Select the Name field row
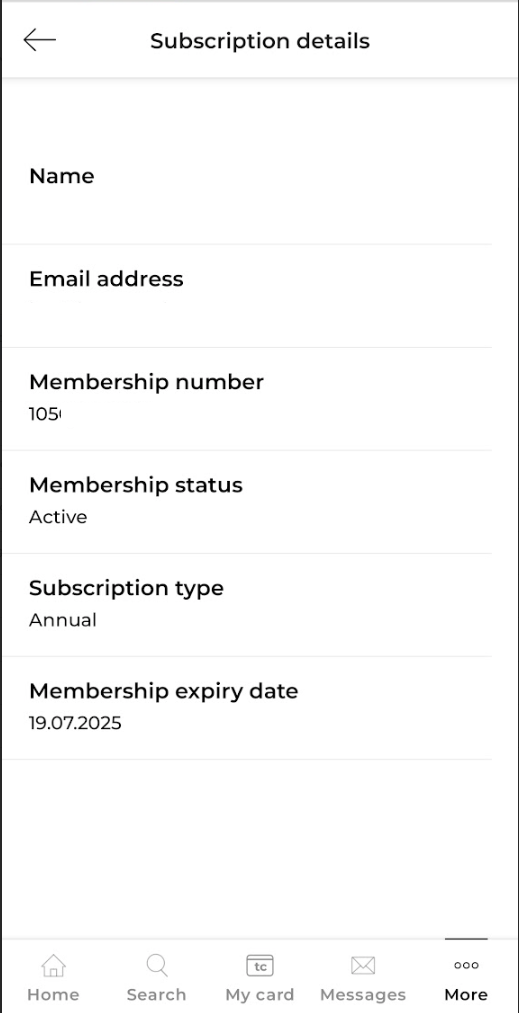 [x=246, y=193]
